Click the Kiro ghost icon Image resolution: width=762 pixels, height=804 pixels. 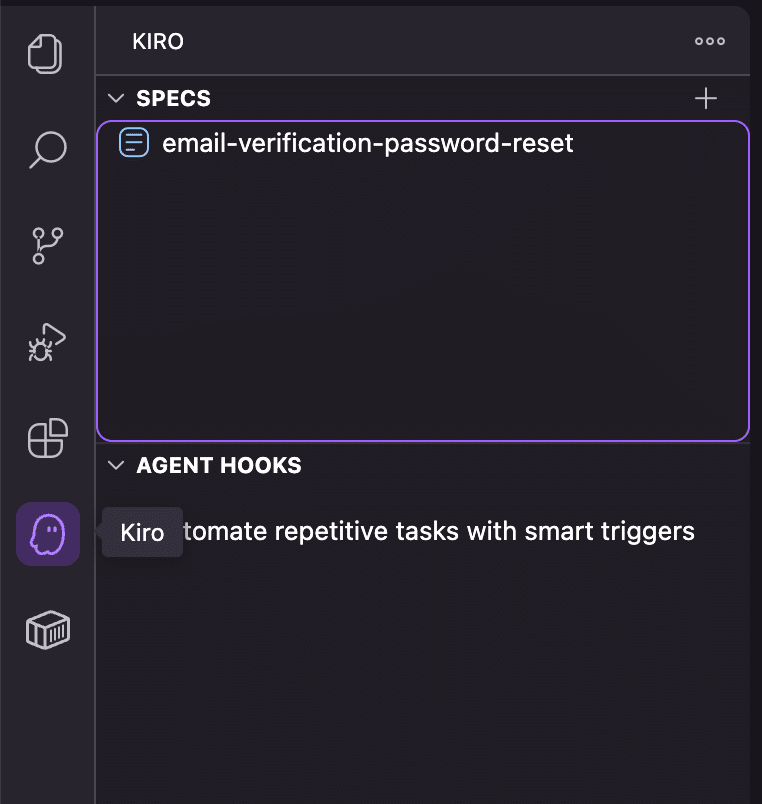click(x=47, y=533)
